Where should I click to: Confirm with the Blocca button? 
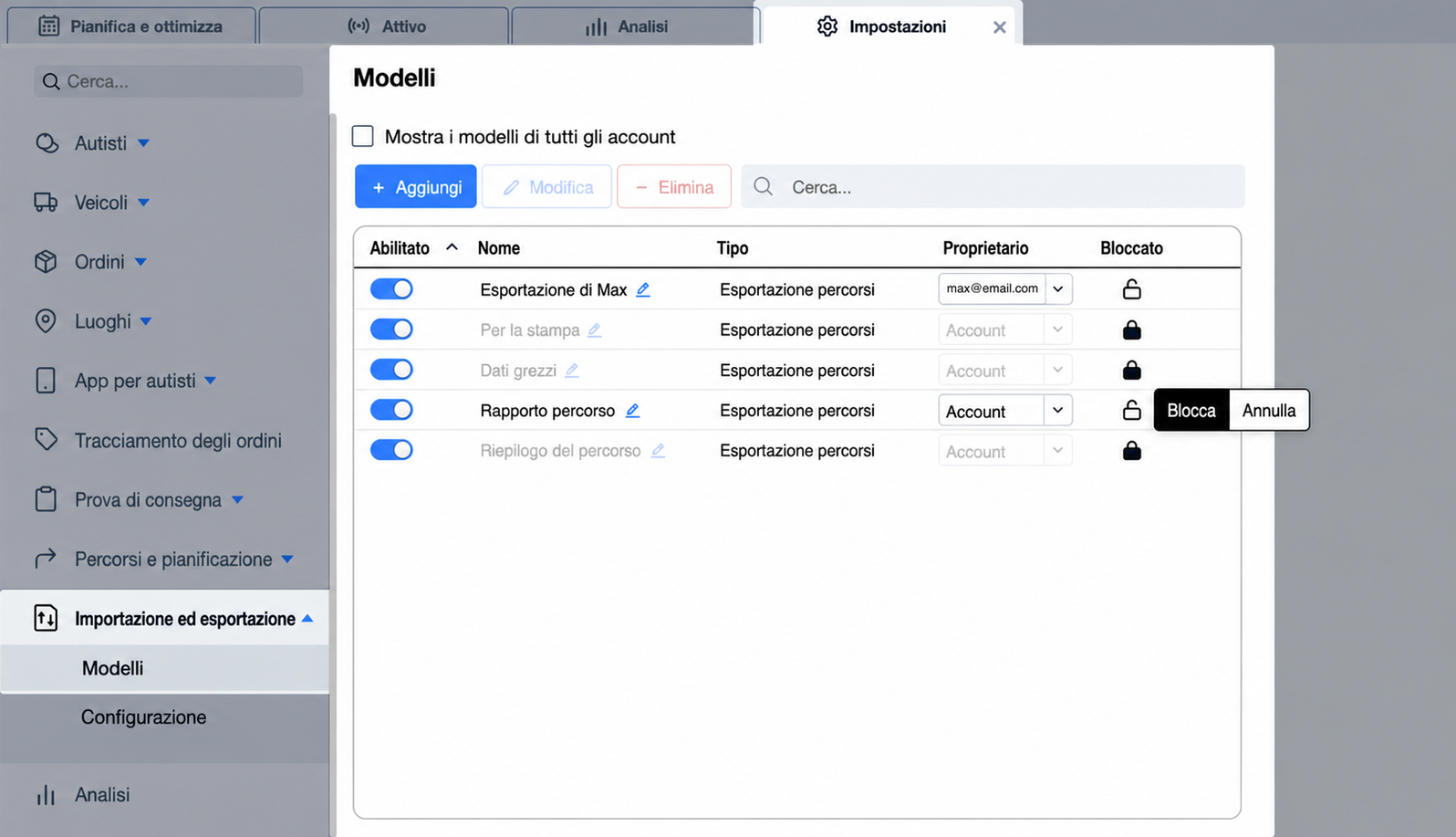1191,411
